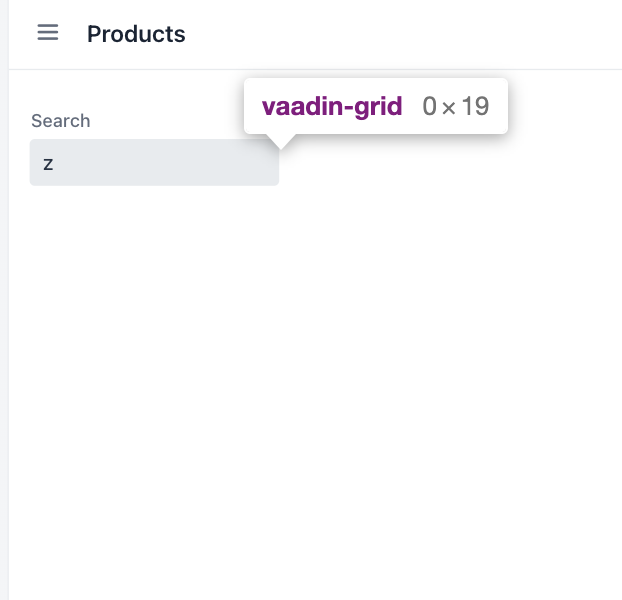Click the tooltip's pointer arrow

[281, 141]
